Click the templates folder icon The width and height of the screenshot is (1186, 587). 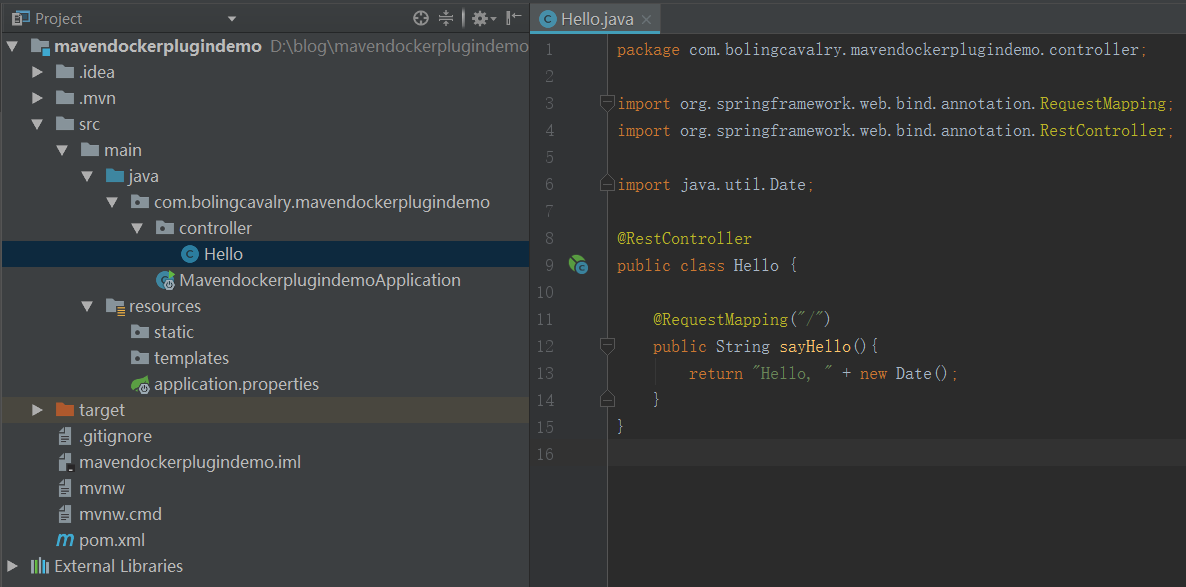tap(140, 358)
